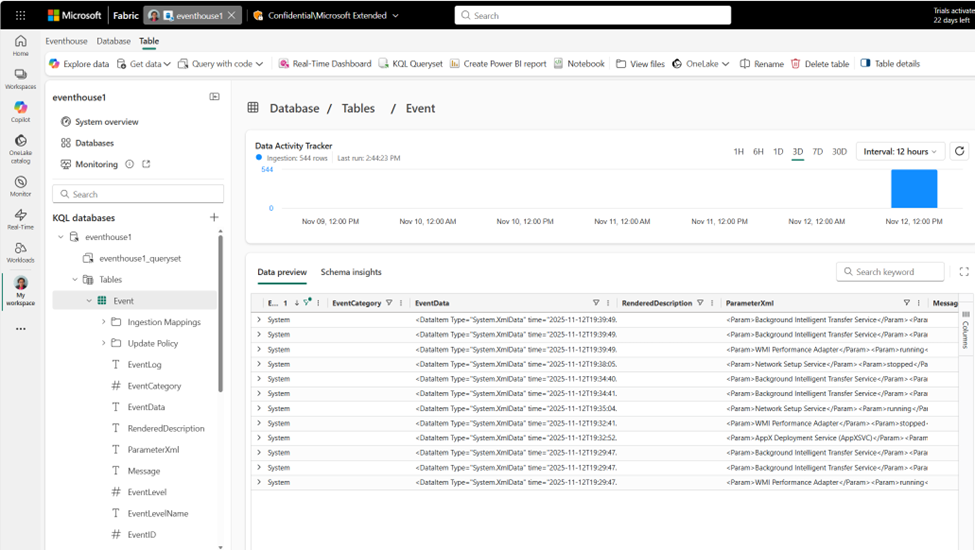Select the RenderedDescription column in tree
The width and height of the screenshot is (975, 550).
click(166, 428)
